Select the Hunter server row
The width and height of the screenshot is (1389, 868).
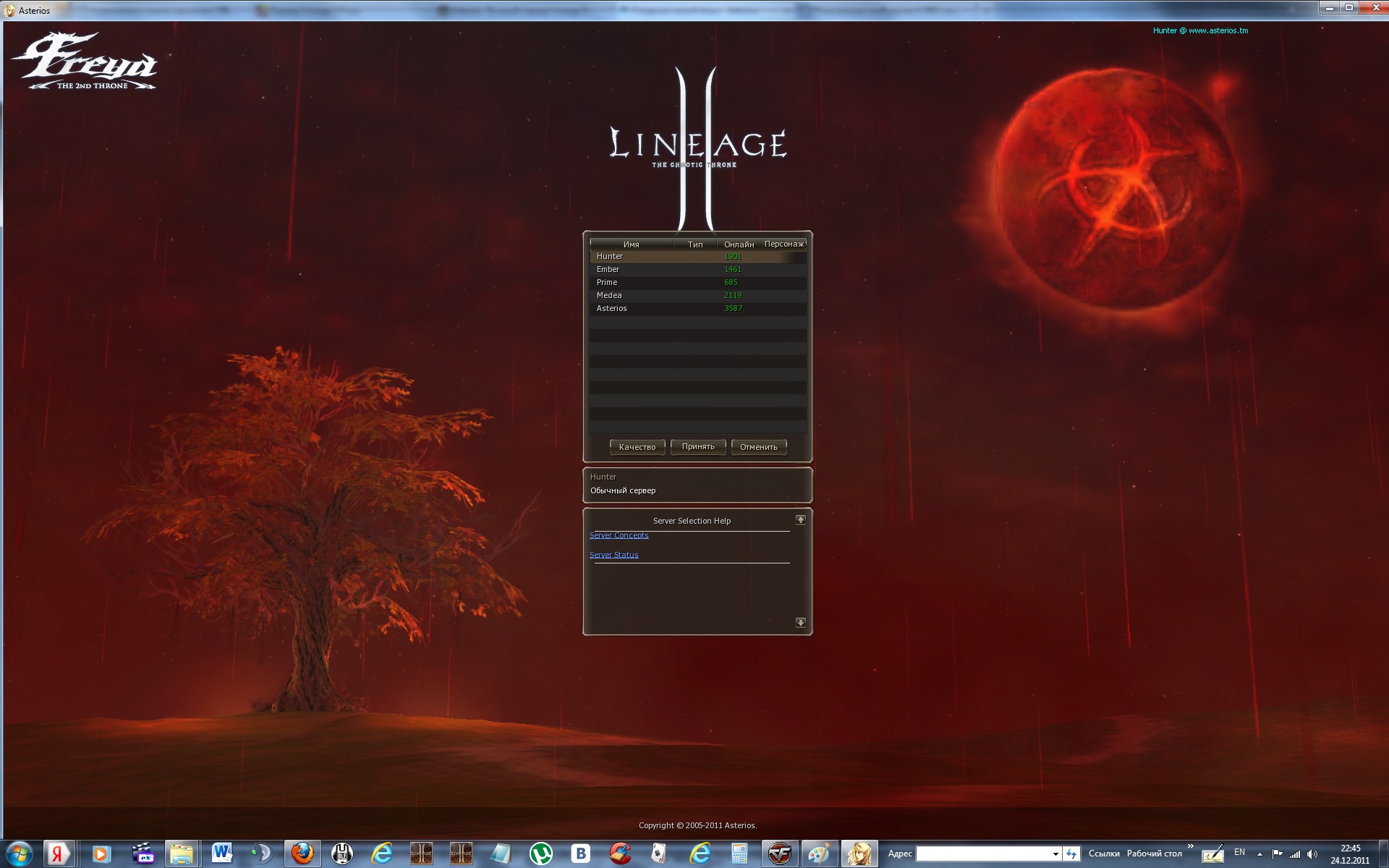[698, 256]
